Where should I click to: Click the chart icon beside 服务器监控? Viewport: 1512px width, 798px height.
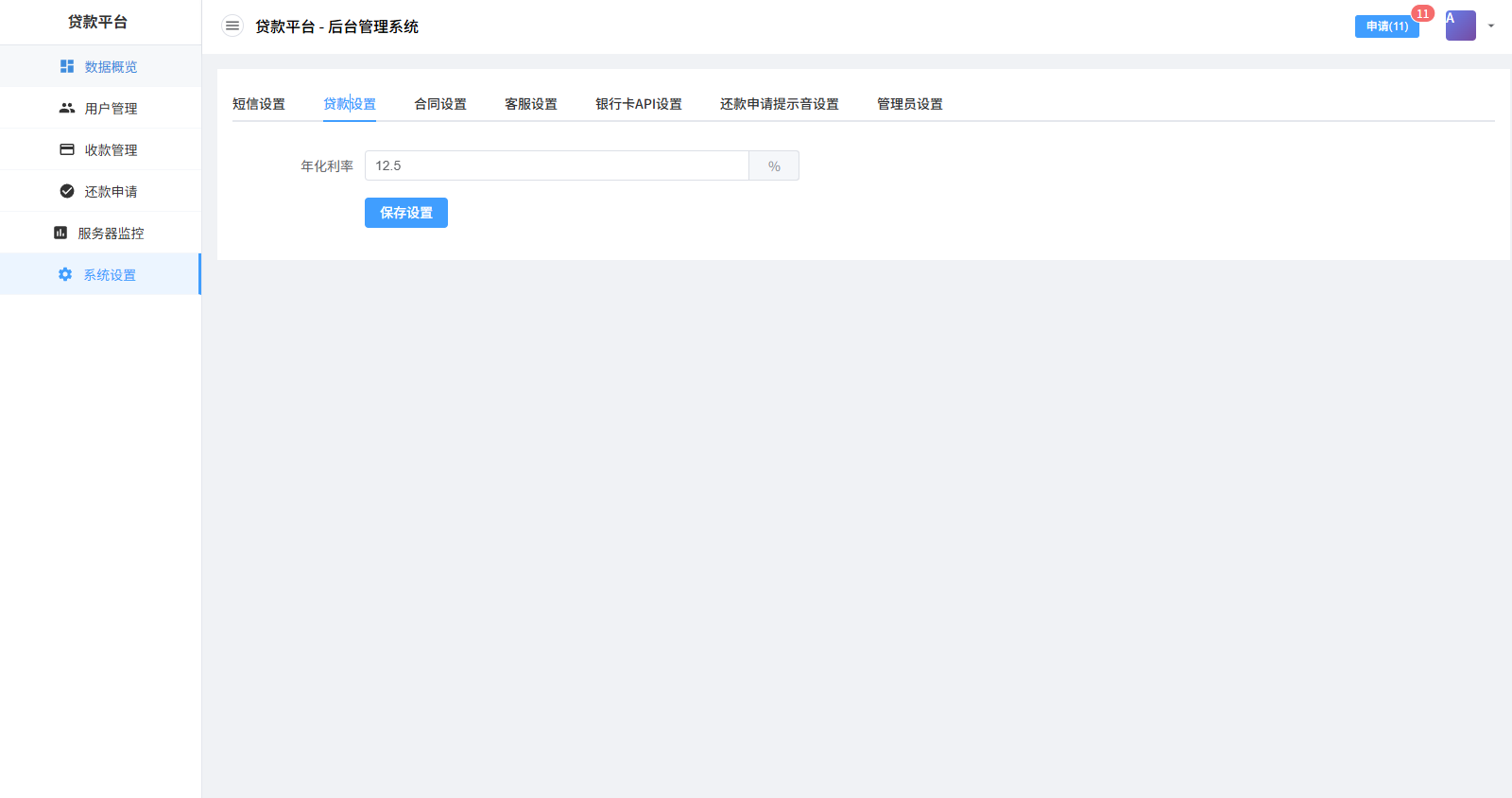[60, 233]
